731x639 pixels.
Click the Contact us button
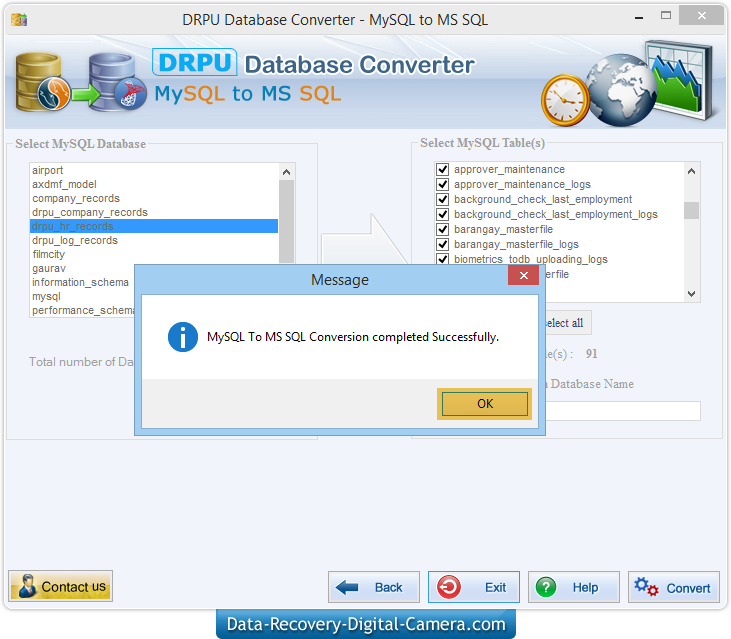(x=61, y=586)
